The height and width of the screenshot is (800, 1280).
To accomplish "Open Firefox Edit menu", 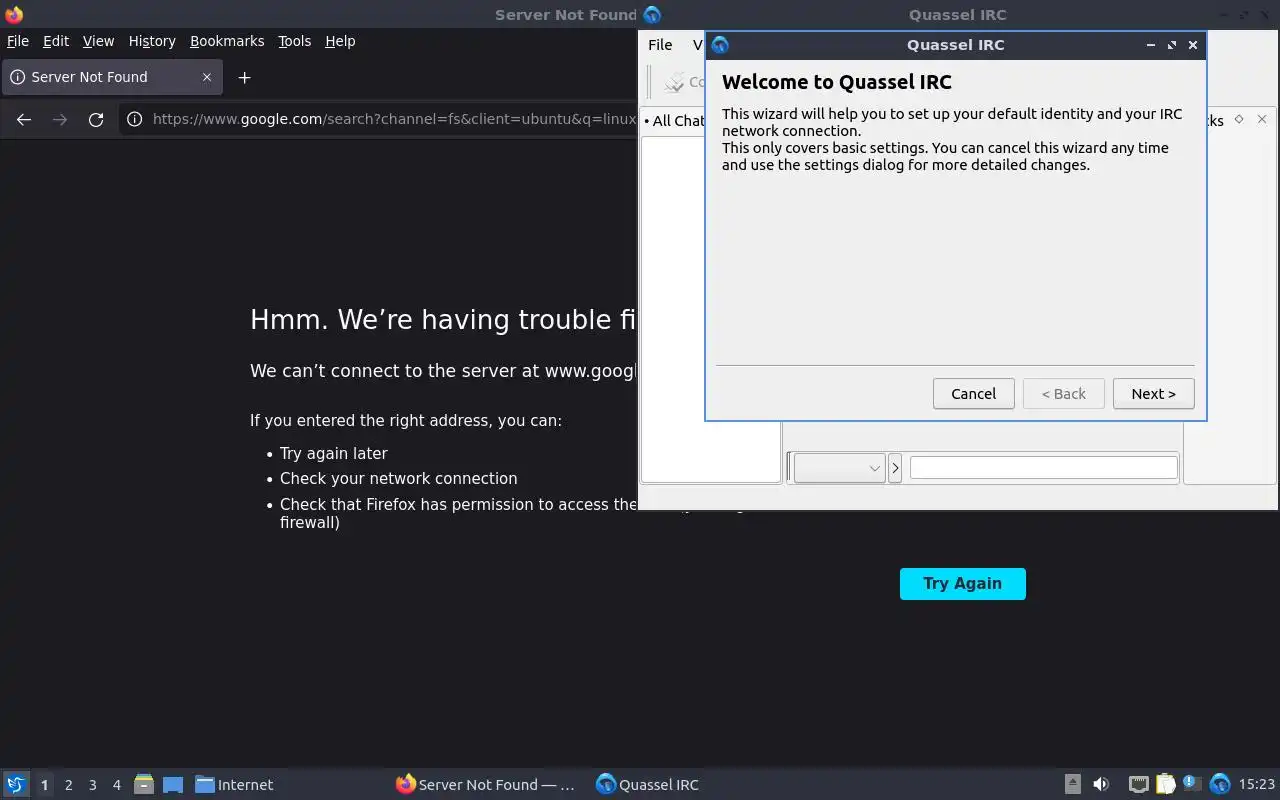I will 56,41.
